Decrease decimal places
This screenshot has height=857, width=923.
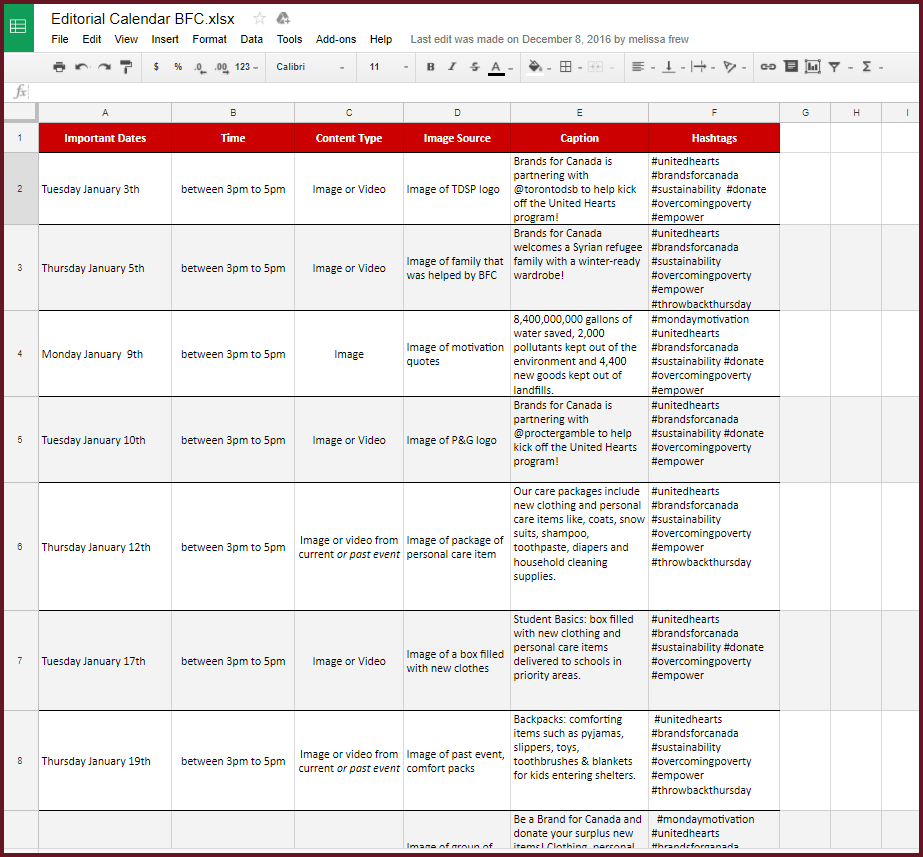[x=200, y=68]
